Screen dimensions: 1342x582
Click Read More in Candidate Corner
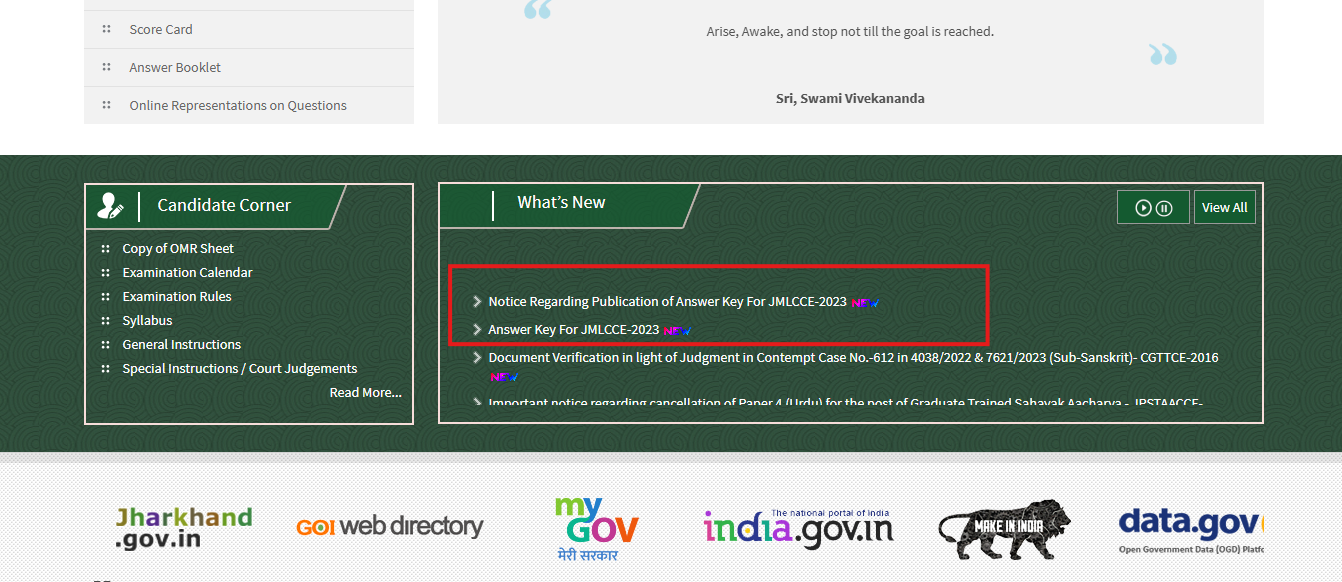[x=365, y=392]
